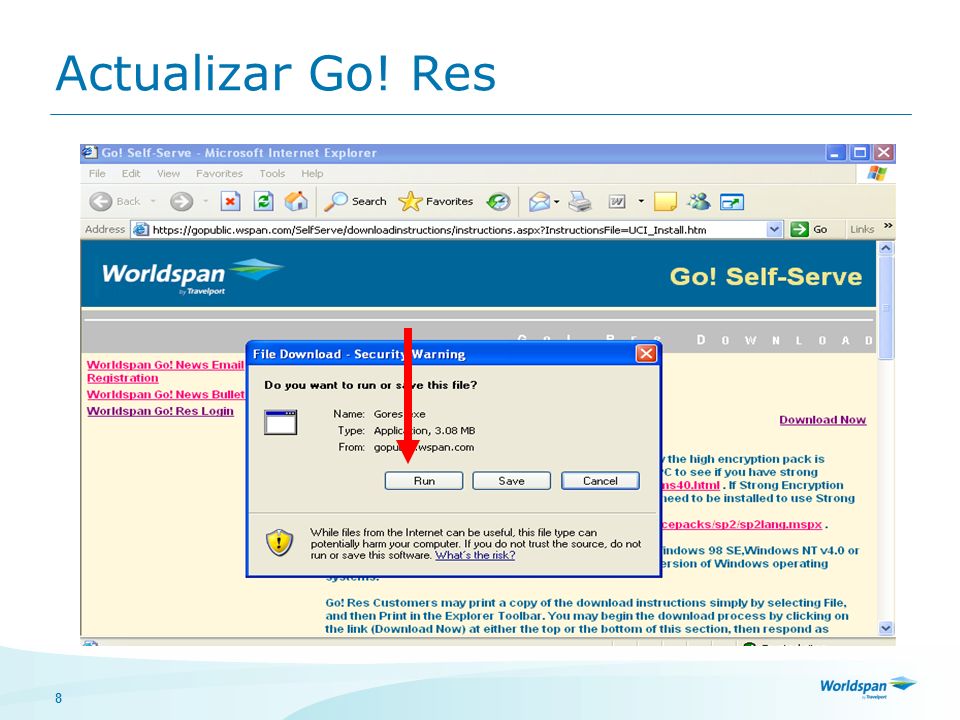
Task: Go to Home page icon
Action: point(296,201)
